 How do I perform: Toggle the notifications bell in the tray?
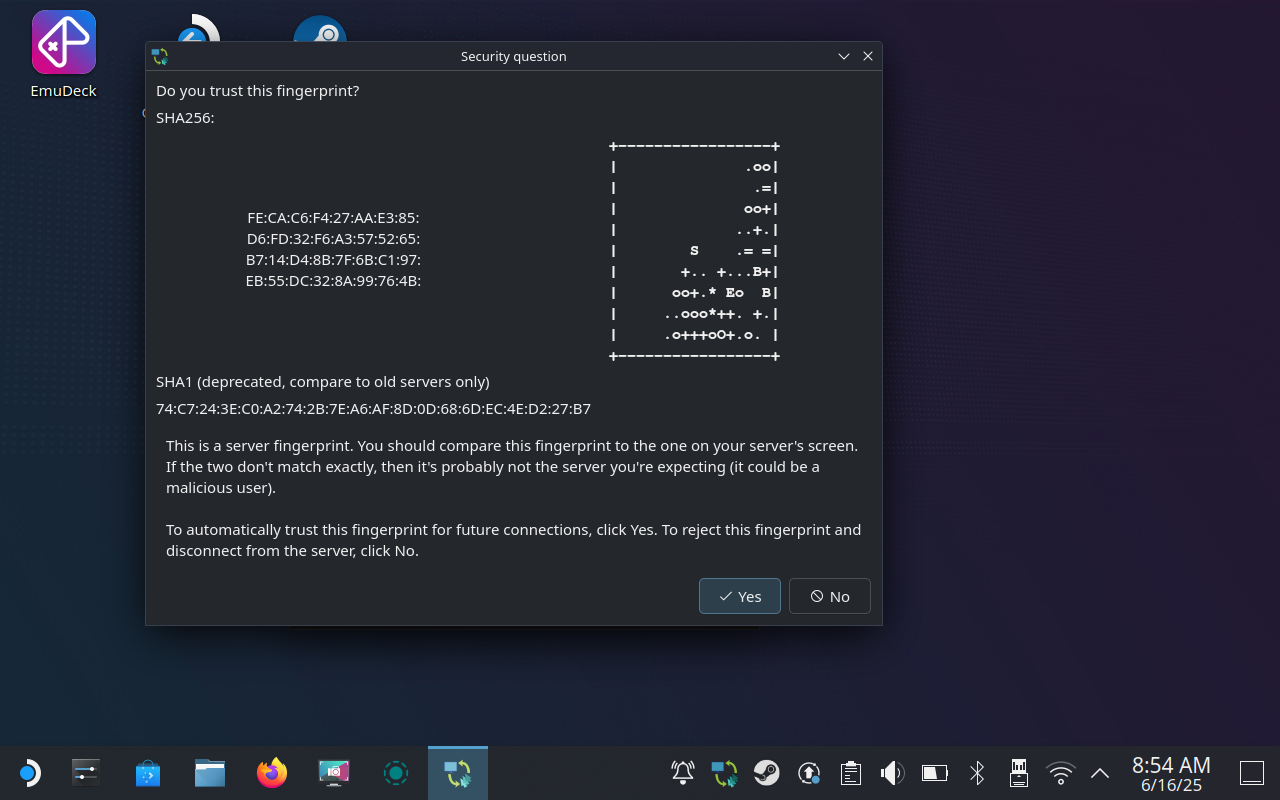coord(682,772)
